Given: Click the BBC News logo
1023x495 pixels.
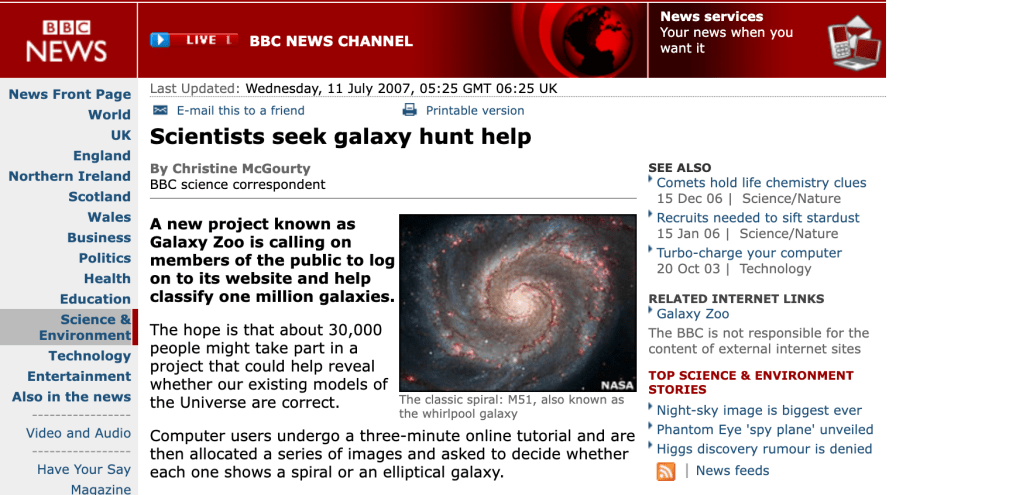Looking at the screenshot, I should tap(66, 40).
